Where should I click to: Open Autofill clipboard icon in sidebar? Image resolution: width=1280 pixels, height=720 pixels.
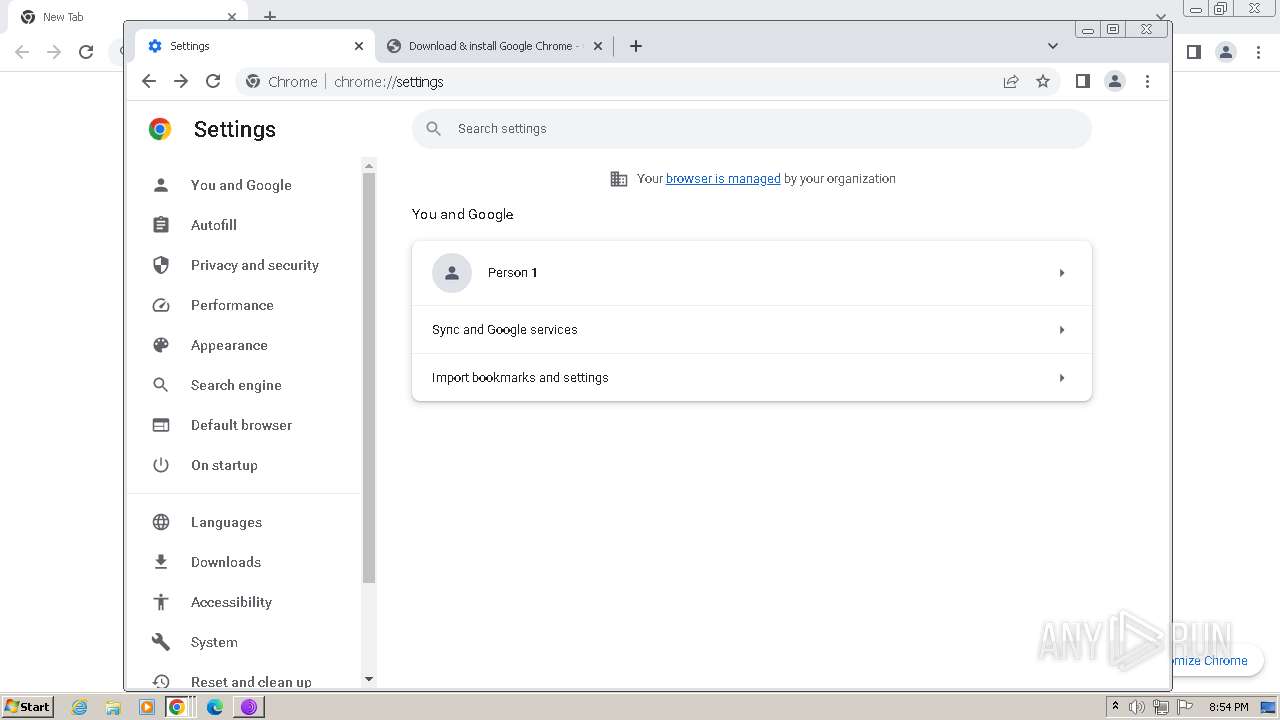pos(160,225)
